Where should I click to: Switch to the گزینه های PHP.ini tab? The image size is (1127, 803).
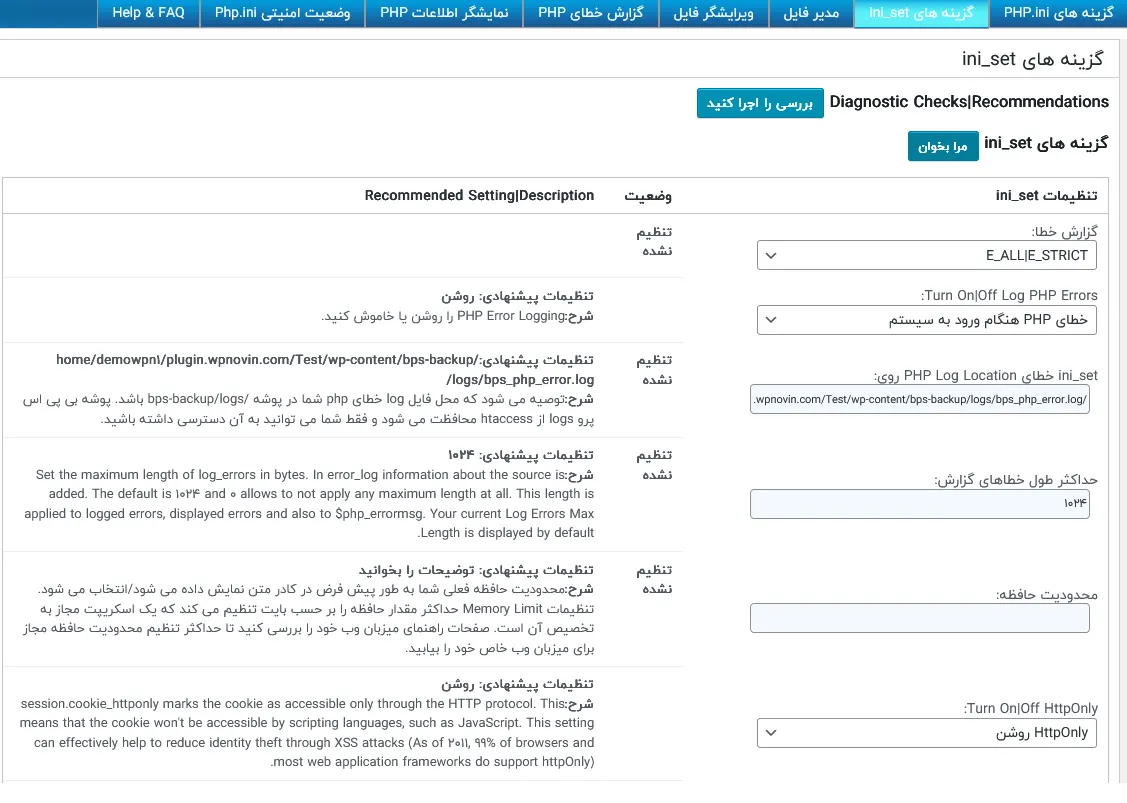tap(1058, 13)
